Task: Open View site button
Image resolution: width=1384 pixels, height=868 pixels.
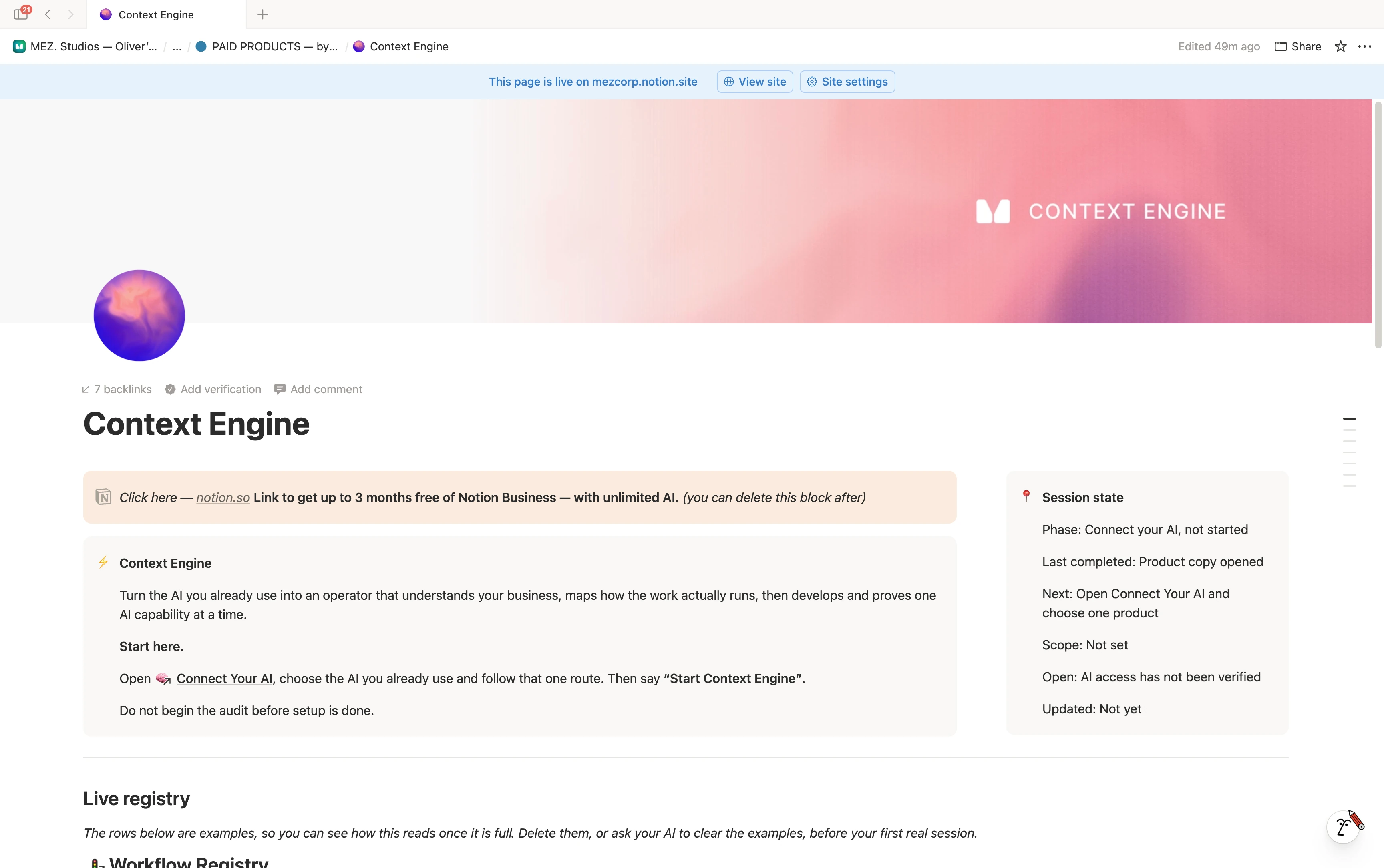Action: pyautogui.click(x=754, y=82)
